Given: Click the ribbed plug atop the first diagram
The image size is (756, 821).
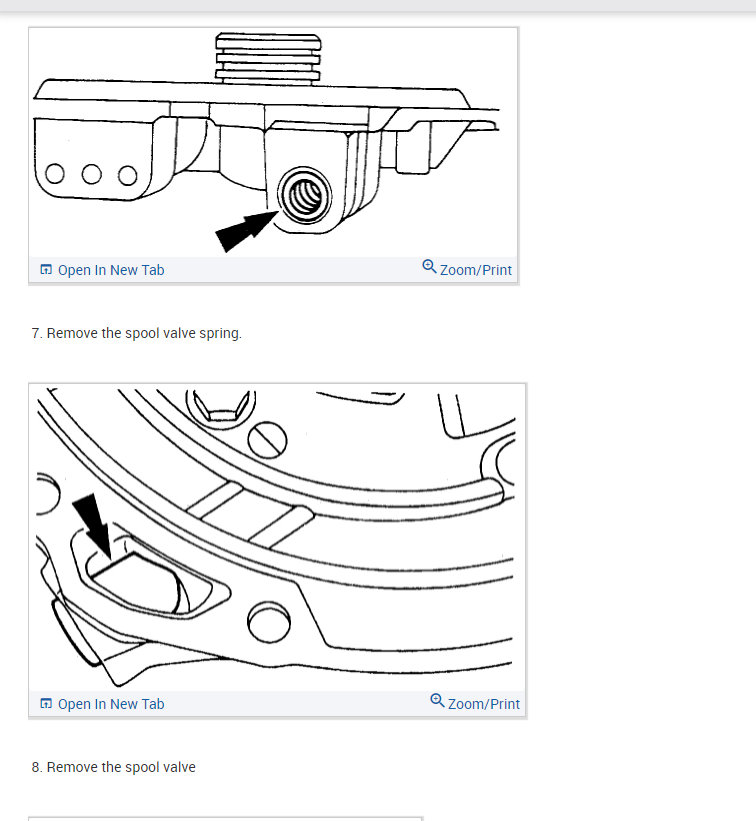Looking at the screenshot, I should click(268, 58).
